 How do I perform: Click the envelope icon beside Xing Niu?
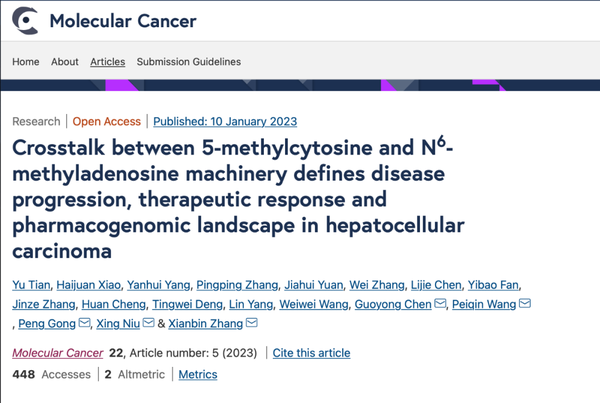(149, 323)
